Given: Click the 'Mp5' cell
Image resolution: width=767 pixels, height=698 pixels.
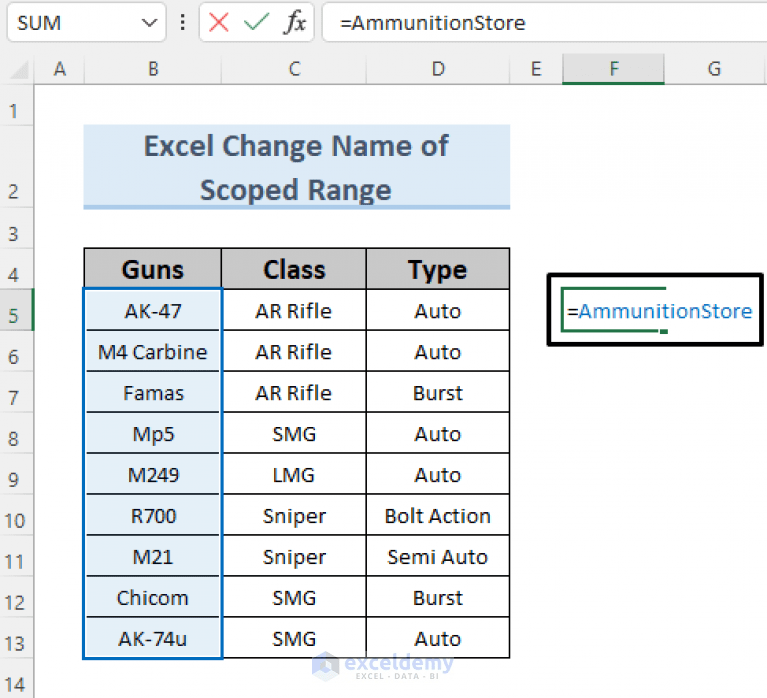Looking at the screenshot, I should [153, 433].
